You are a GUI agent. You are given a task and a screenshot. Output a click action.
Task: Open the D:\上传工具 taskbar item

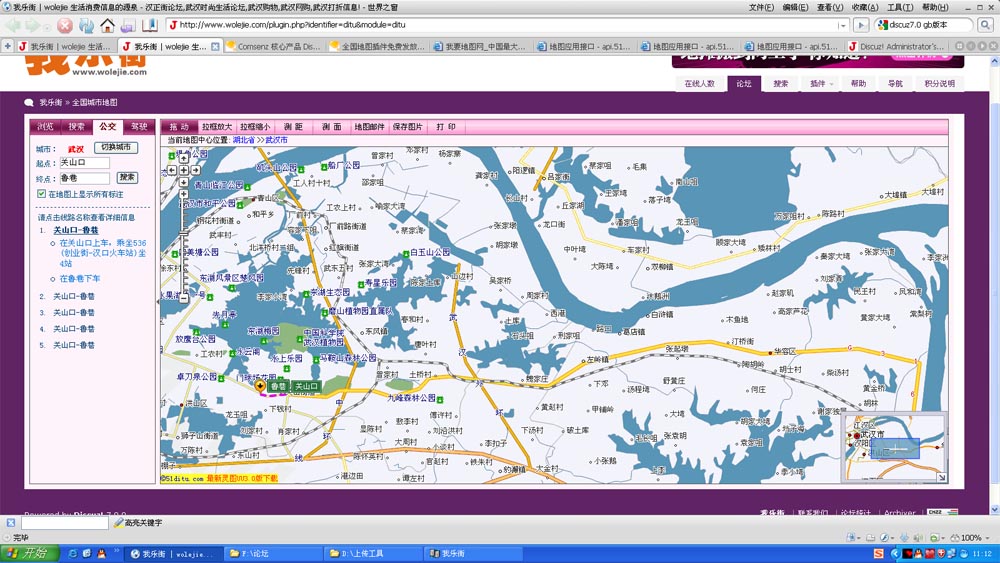pos(373,553)
